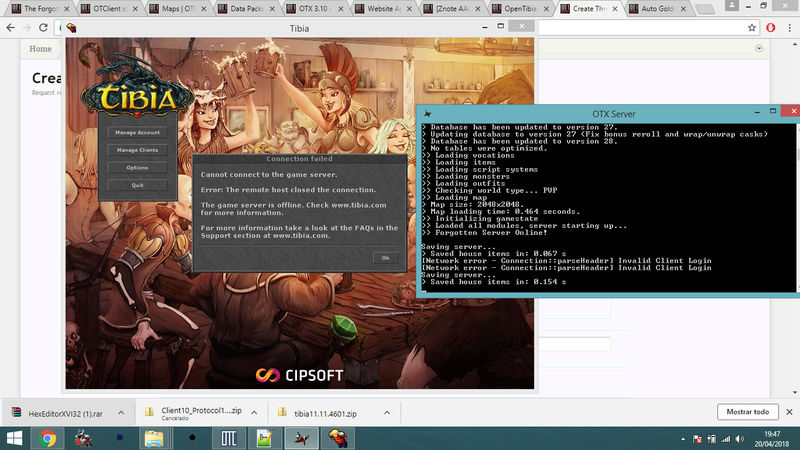Switch to the OpenTibia browser tab
The image size is (800, 450).
pos(519,9)
